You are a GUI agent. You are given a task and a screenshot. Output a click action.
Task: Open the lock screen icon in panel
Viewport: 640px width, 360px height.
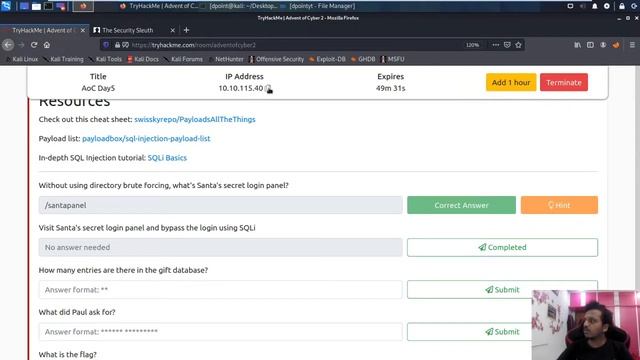[622, 6]
